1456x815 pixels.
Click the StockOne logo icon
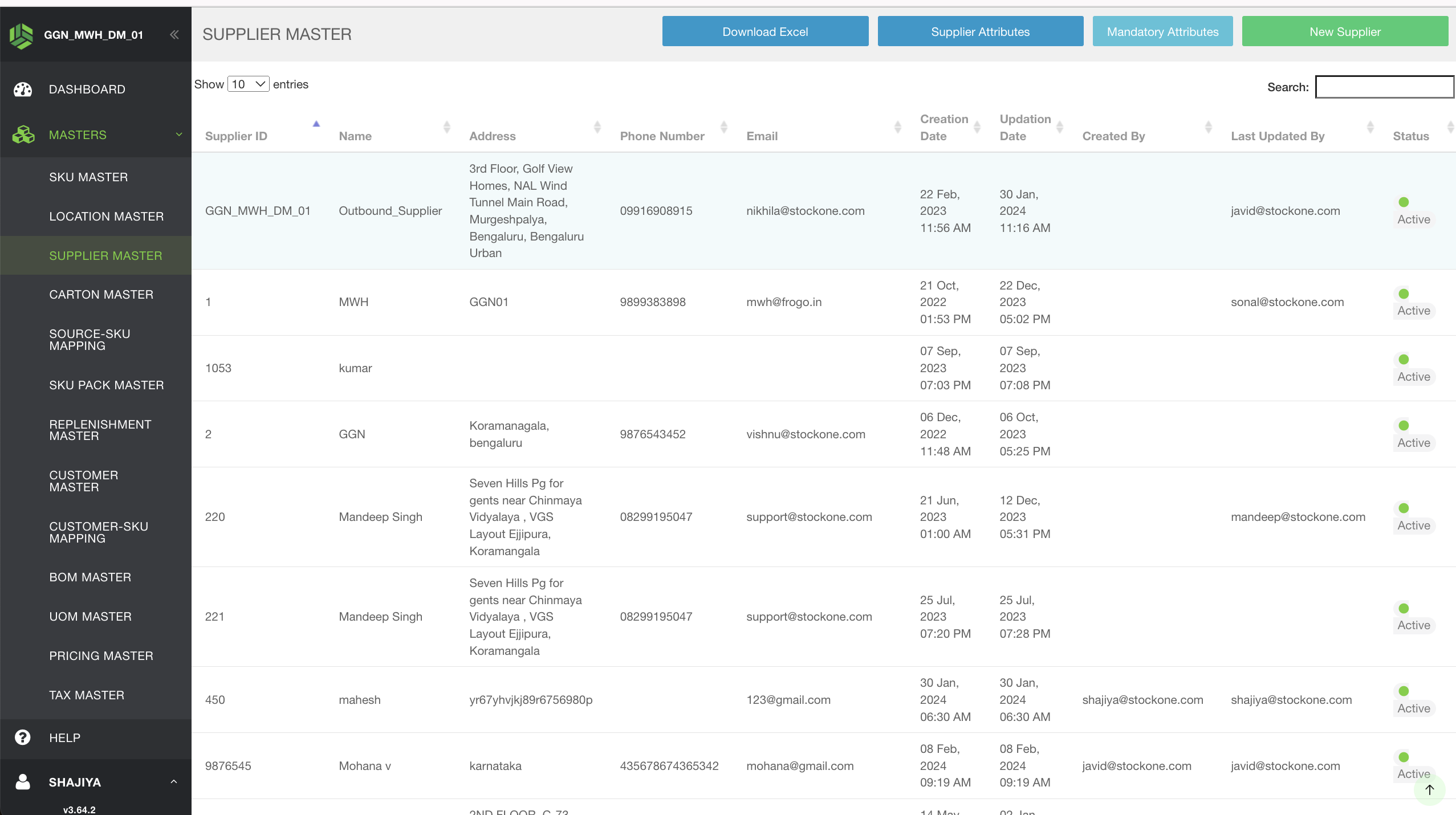point(22,35)
